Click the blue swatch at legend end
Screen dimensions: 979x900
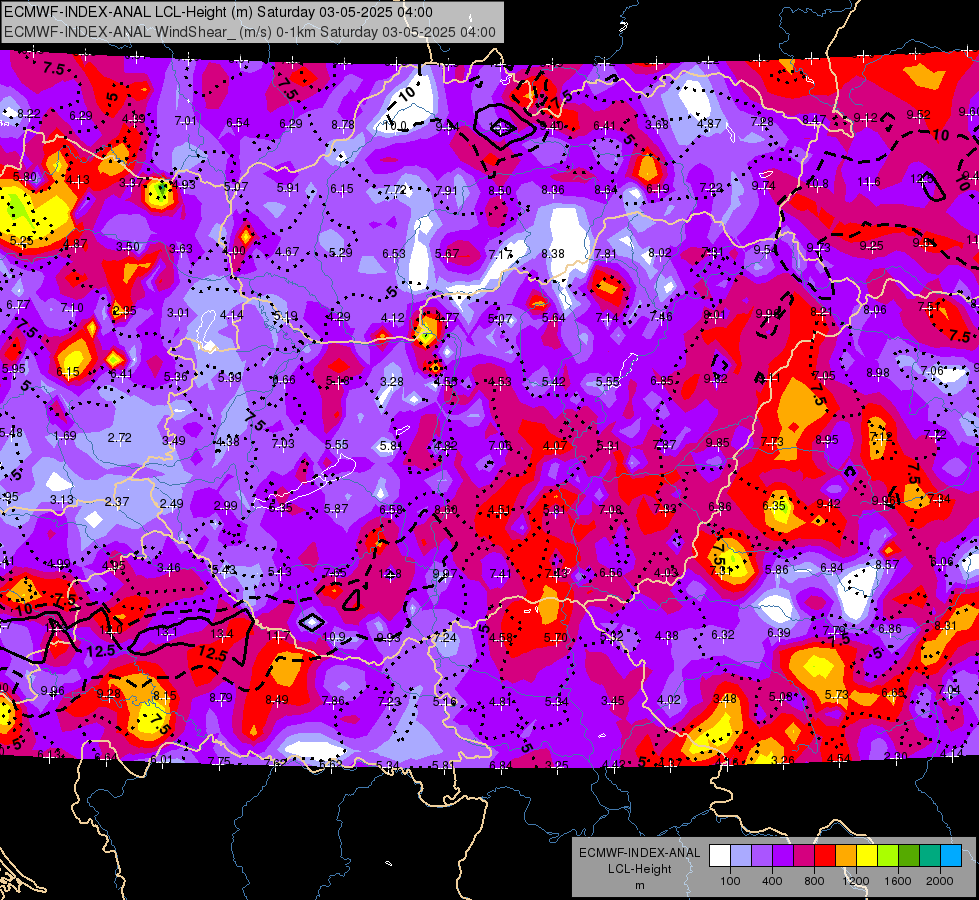click(951, 855)
